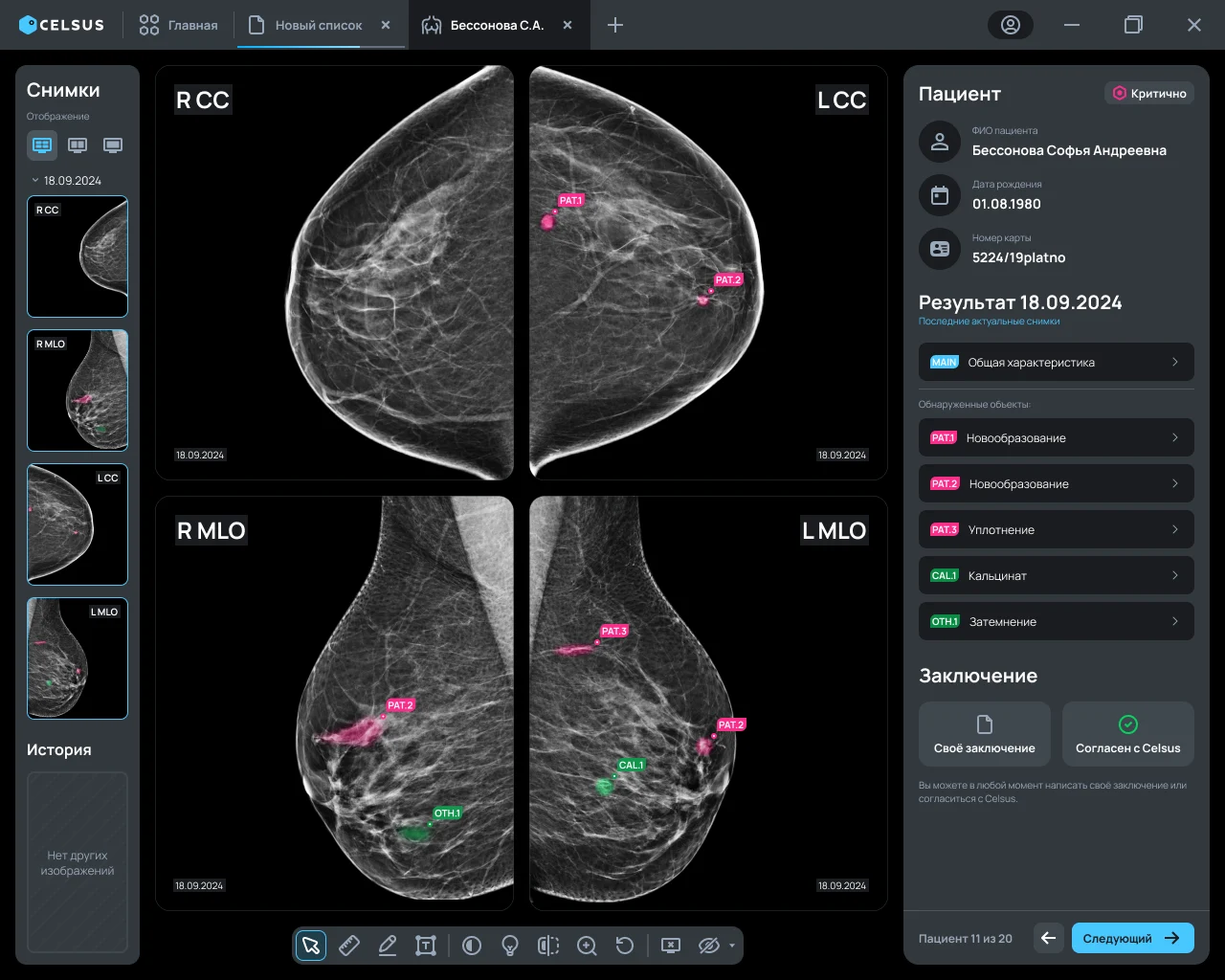Switch to single-image layout
The width and height of the screenshot is (1225, 980).
pos(113,145)
